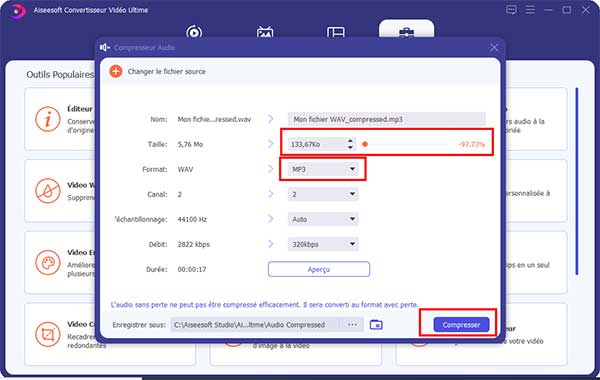Viewport: 600px width, 380px height.
Task: Click the Video Cropper icon
Action: pos(47,334)
